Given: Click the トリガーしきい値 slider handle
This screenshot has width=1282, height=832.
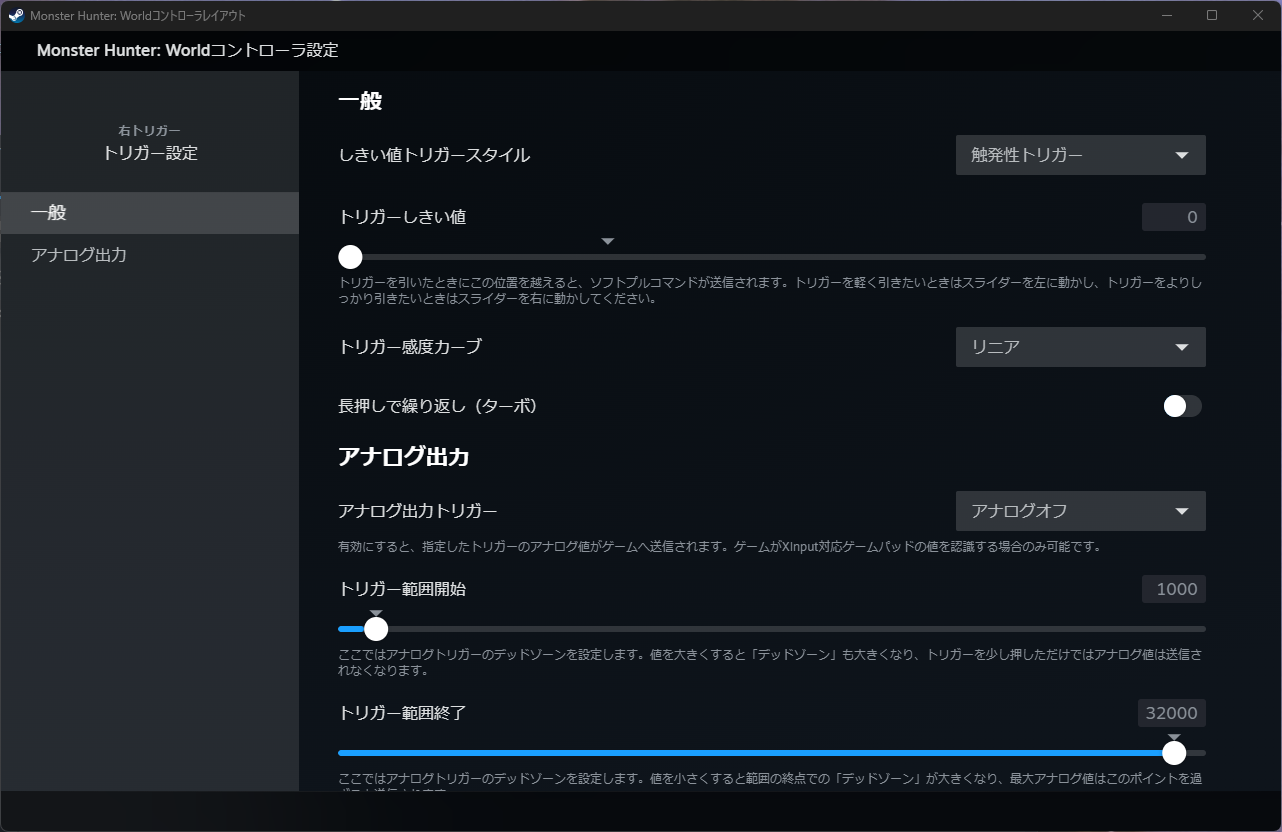Looking at the screenshot, I should pos(350,257).
